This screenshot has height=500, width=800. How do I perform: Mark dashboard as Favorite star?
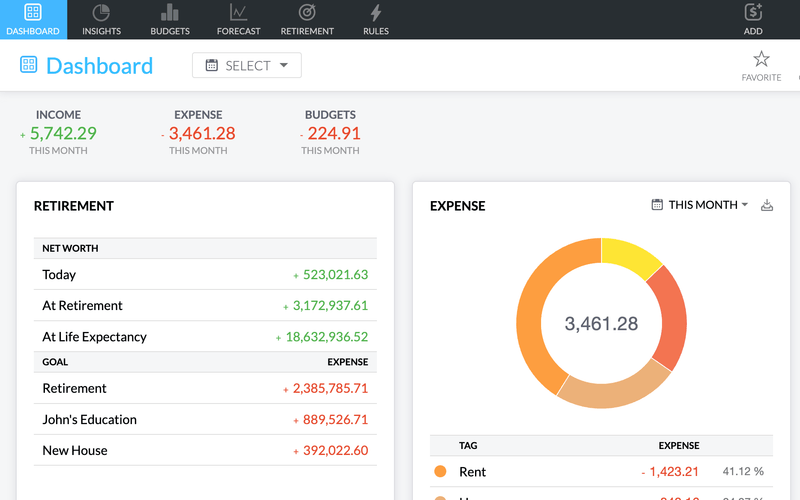coord(761,59)
